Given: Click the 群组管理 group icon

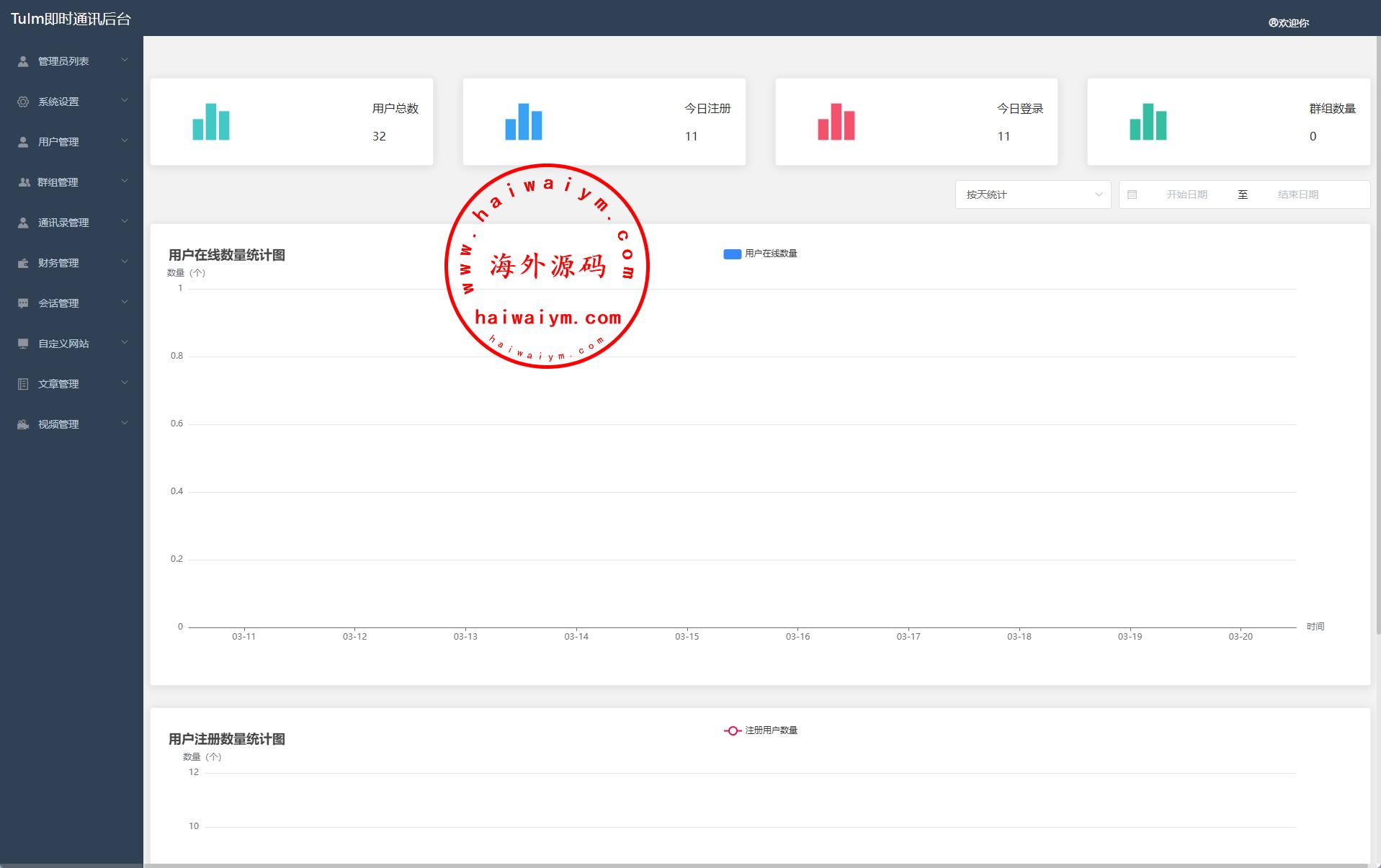Looking at the screenshot, I should pos(23,182).
